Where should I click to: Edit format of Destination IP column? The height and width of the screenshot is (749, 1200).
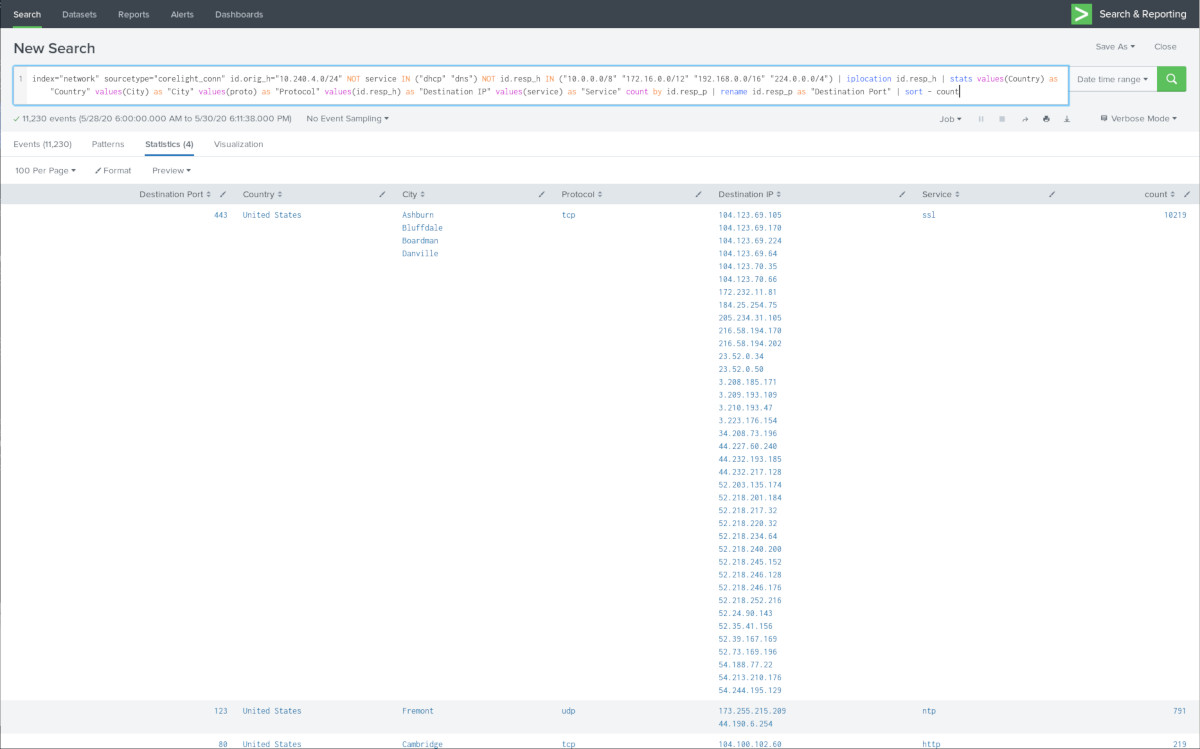(x=902, y=194)
